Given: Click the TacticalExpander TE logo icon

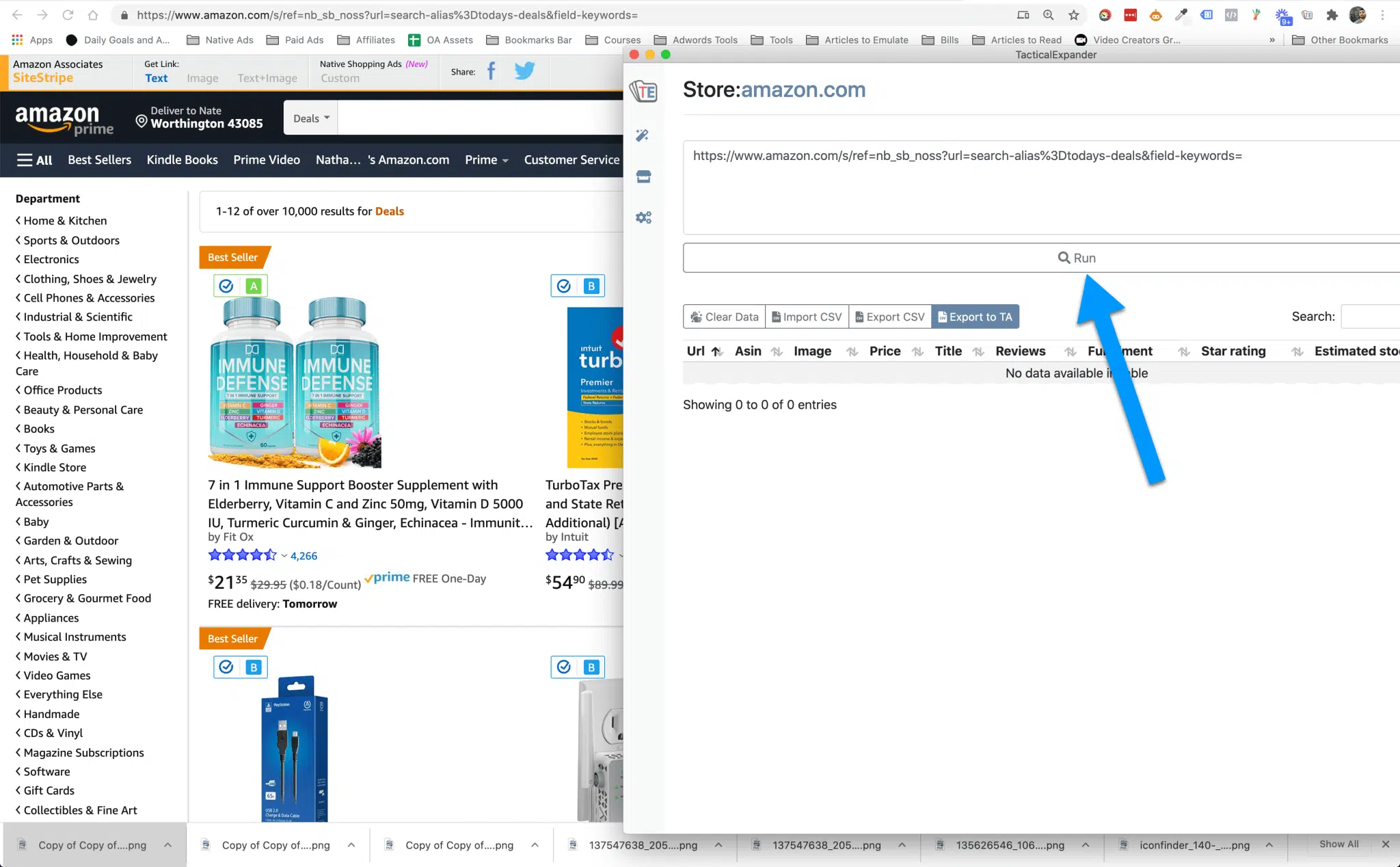Looking at the screenshot, I should coord(643,92).
